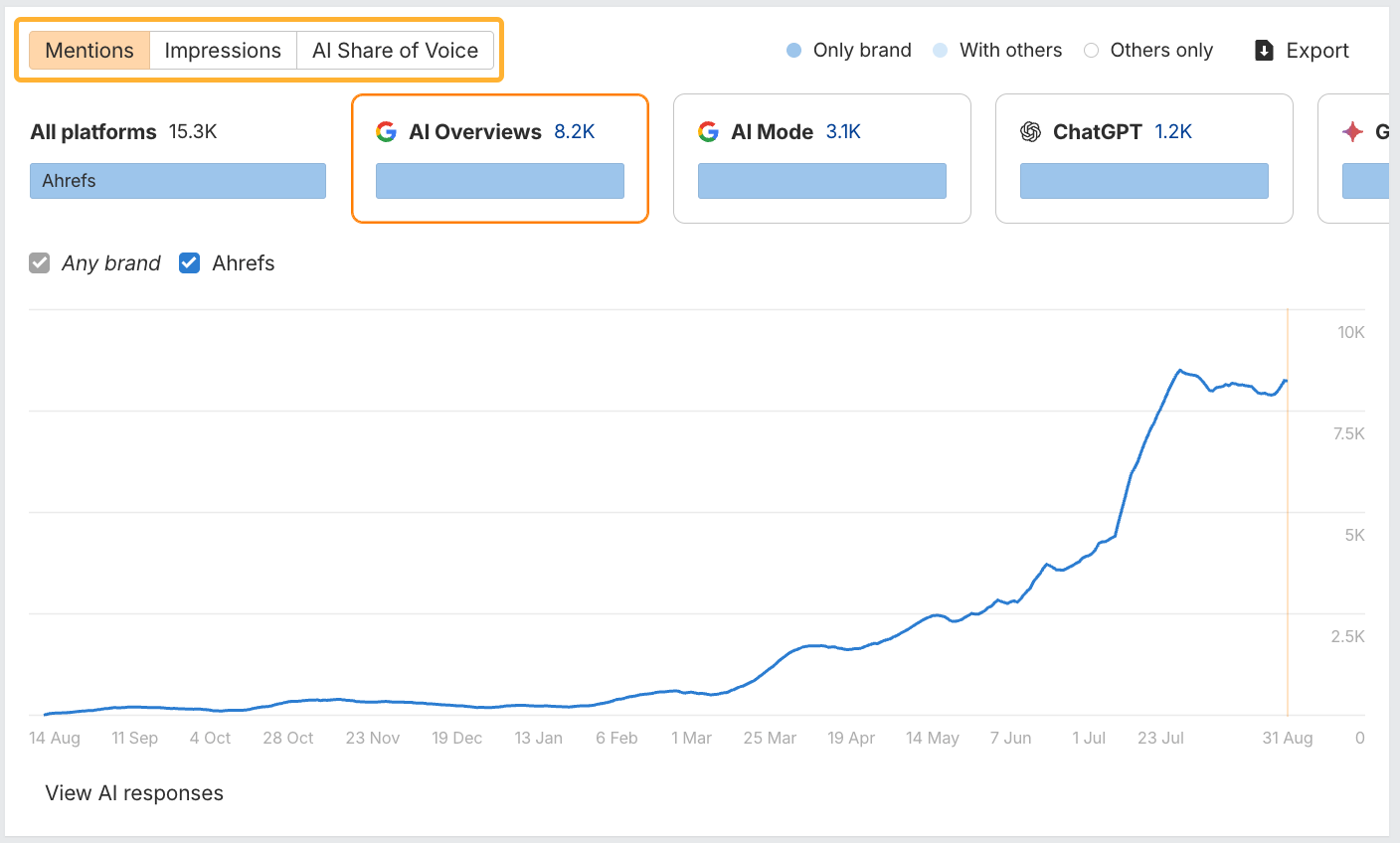Click the Google icon on AI Overviews card
Screen dimensions: 1400x843
(386, 130)
